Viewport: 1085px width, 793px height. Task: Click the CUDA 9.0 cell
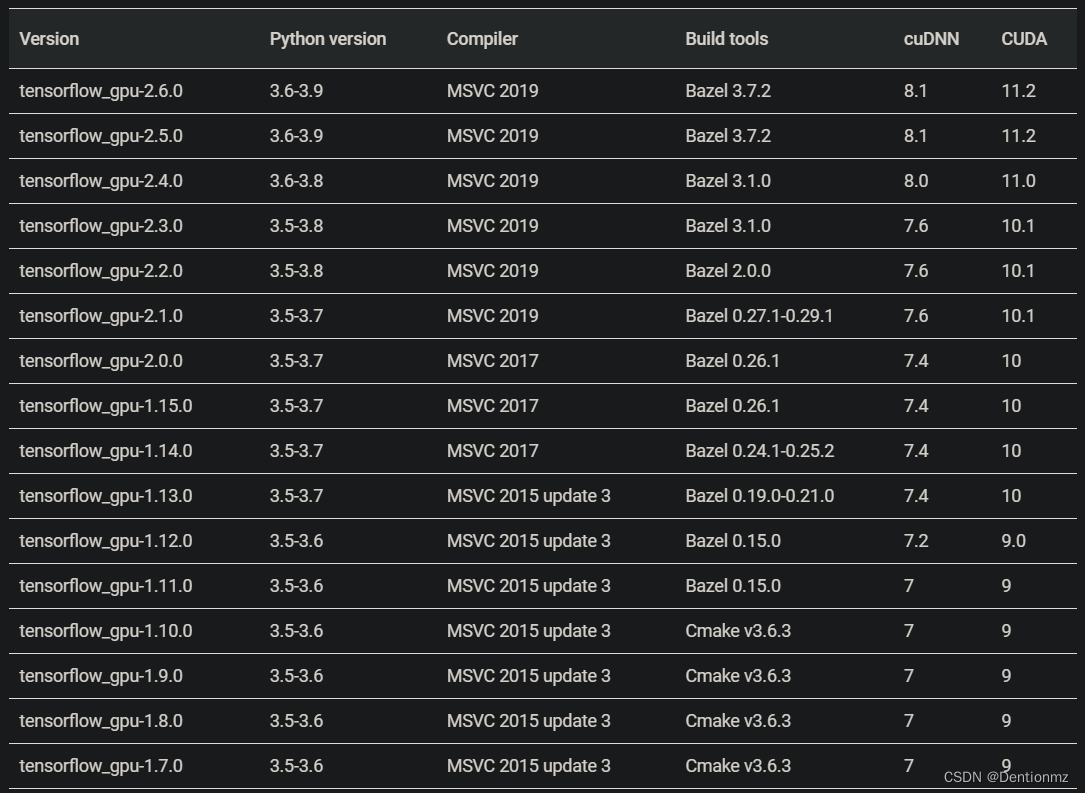point(1014,541)
